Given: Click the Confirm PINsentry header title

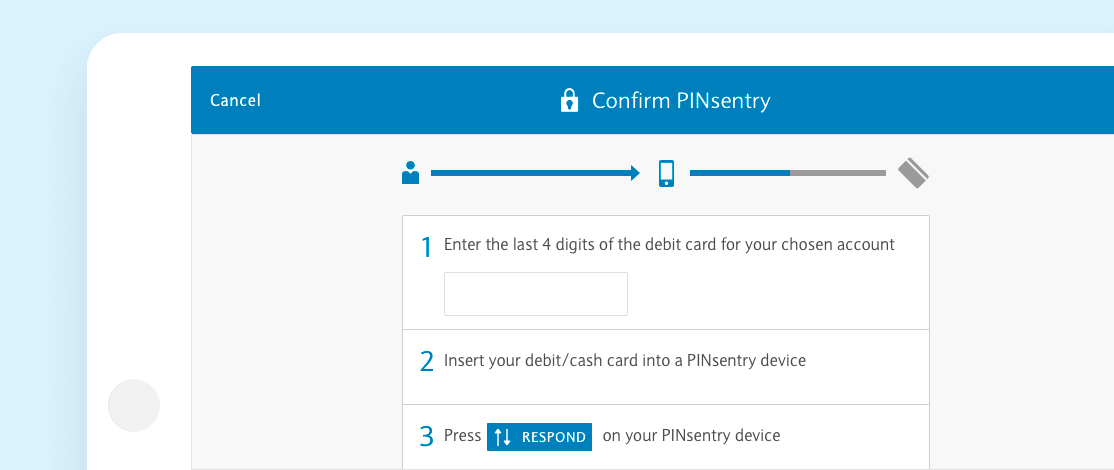Looking at the screenshot, I should click(x=681, y=100).
